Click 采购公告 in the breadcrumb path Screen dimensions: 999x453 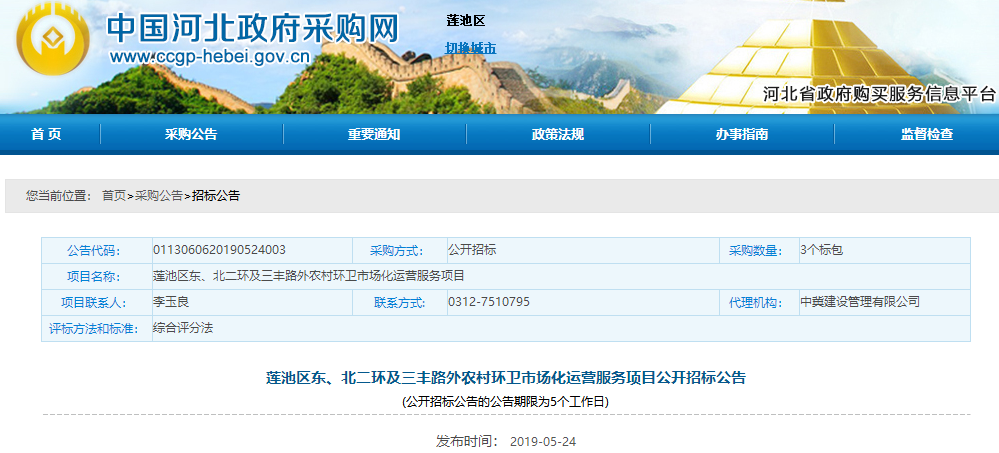(x=159, y=196)
